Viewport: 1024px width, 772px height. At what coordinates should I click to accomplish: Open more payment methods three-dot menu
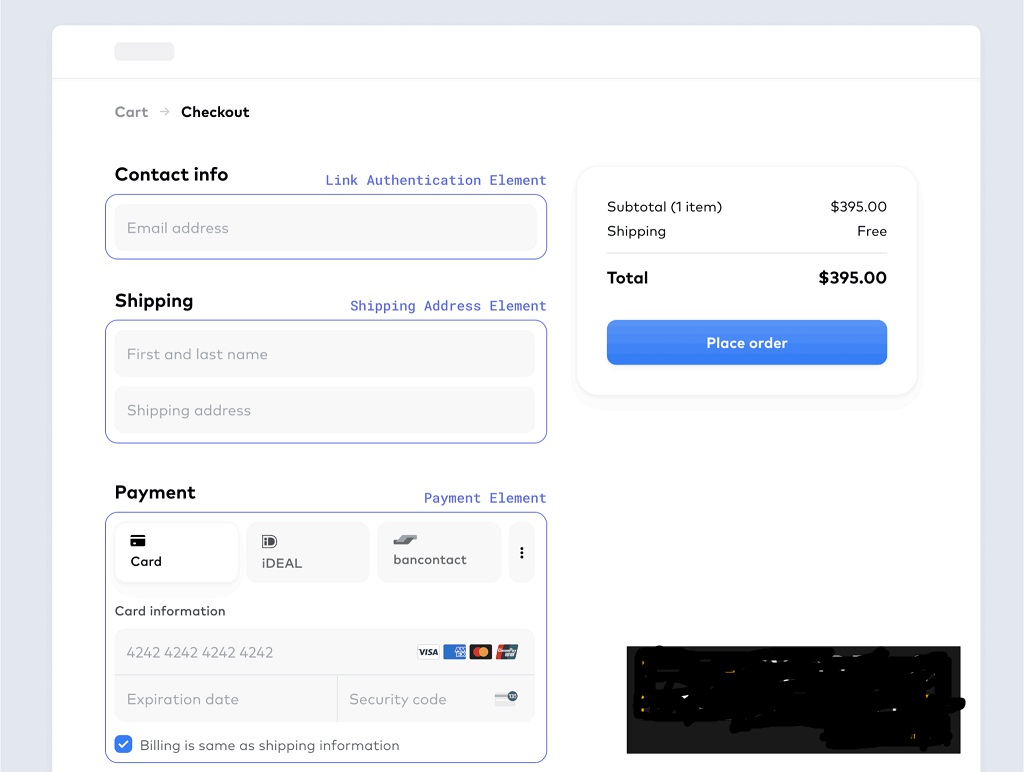pyautogui.click(x=521, y=552)
